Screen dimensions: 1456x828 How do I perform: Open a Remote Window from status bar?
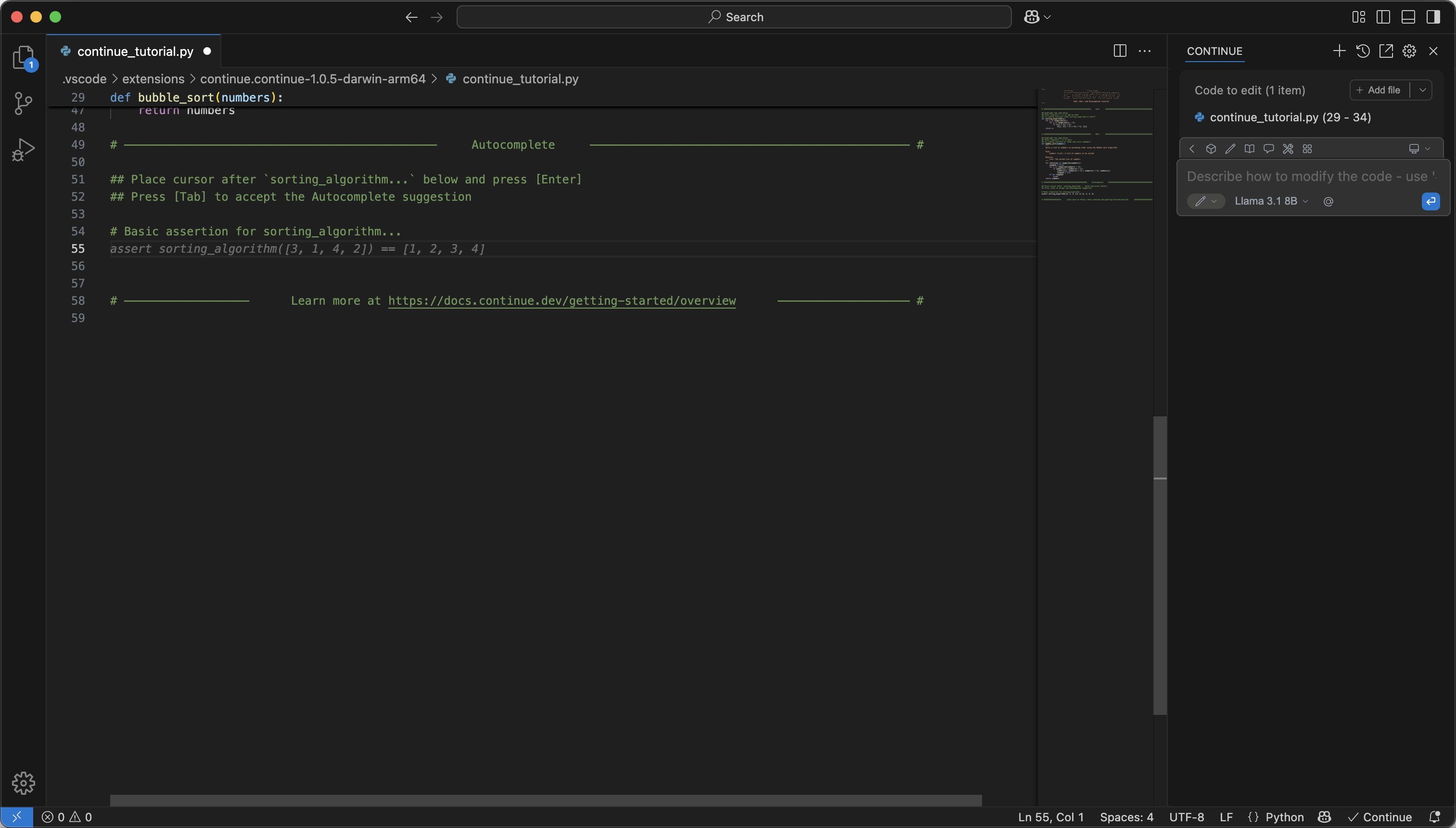click(x=16, y=816)
